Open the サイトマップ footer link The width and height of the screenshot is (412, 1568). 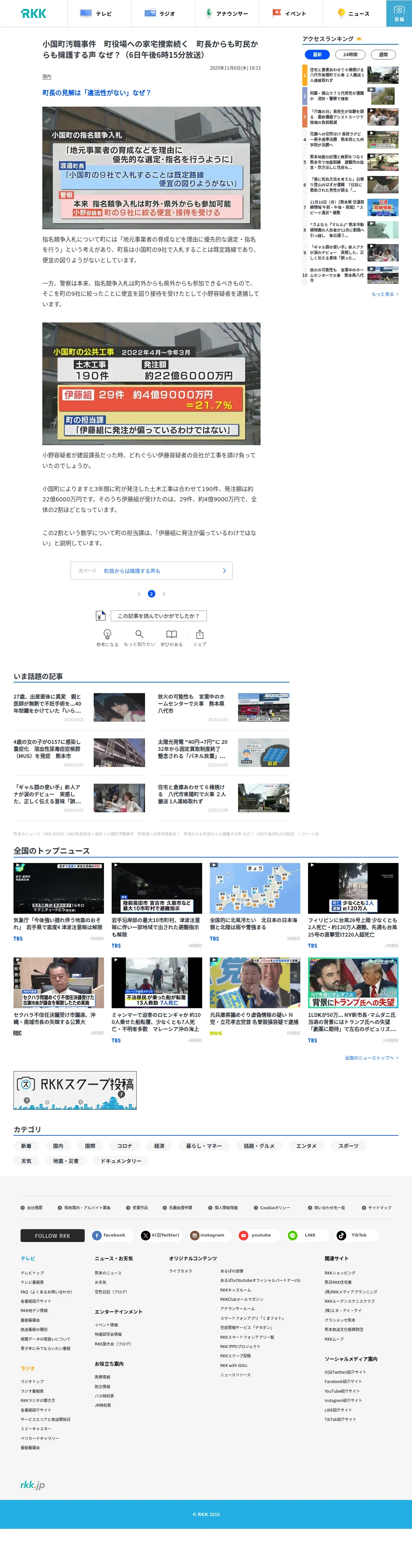377,1208
